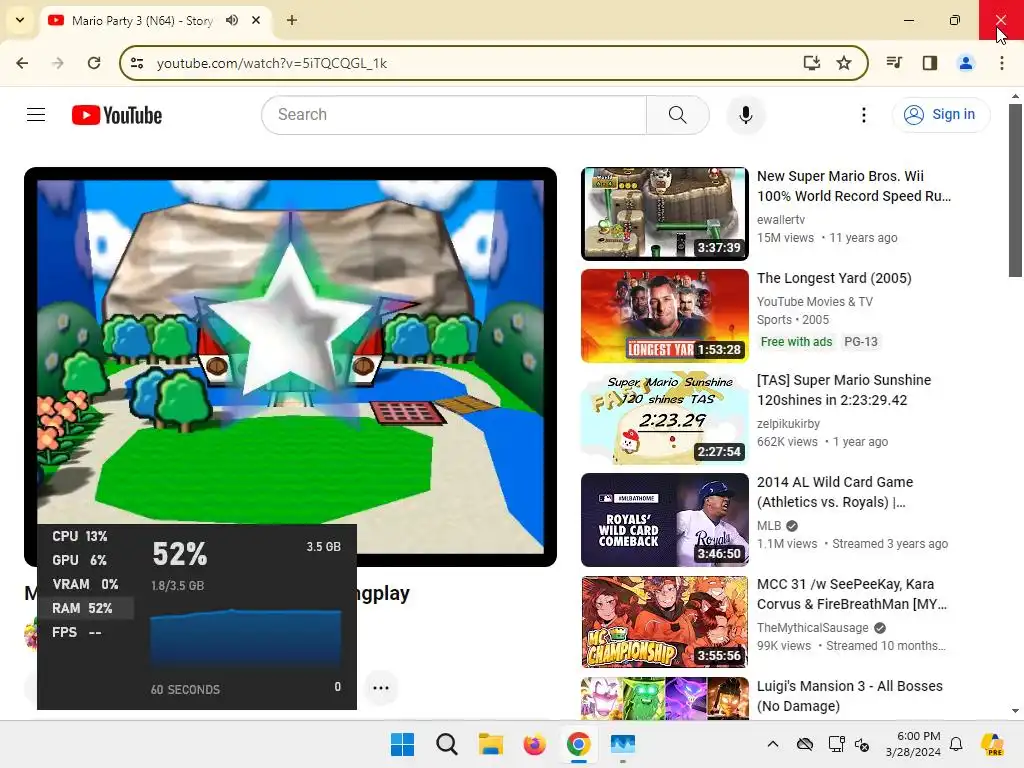1024x768 pixels.
Task: Click page vertical scrollbar thumb
Action: pos(1015,189)
